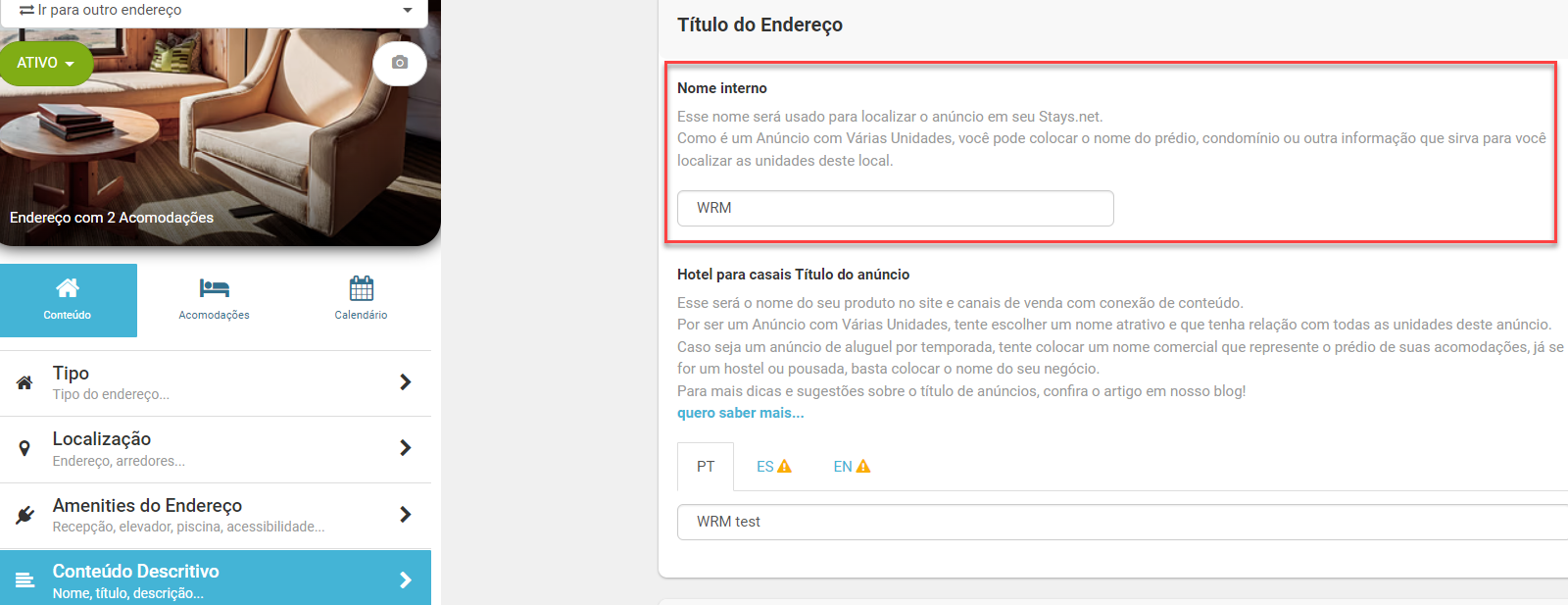The height and width of the screenshot is (605, 1568).
Task: Switch to the PT language tab
Action: point(706,467)
